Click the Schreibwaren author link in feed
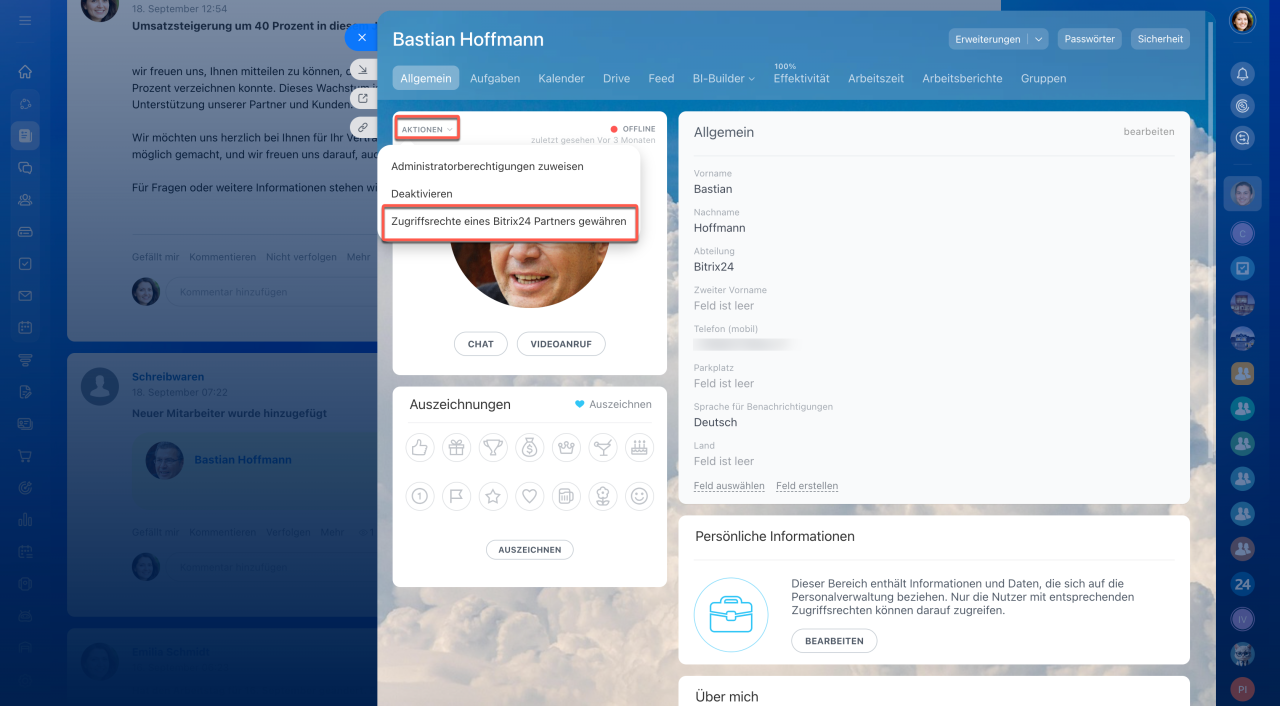The image size is (1280, 706). (x=168, y=377)
